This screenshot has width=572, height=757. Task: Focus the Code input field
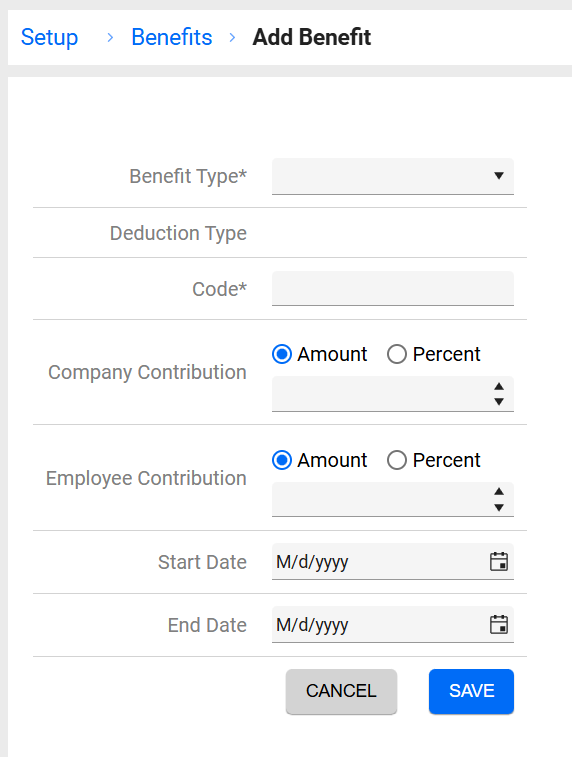click(393, 288)
